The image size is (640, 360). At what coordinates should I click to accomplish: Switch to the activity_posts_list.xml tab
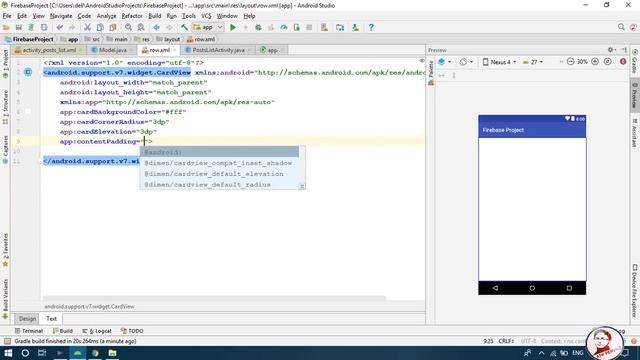coord(49,50)
